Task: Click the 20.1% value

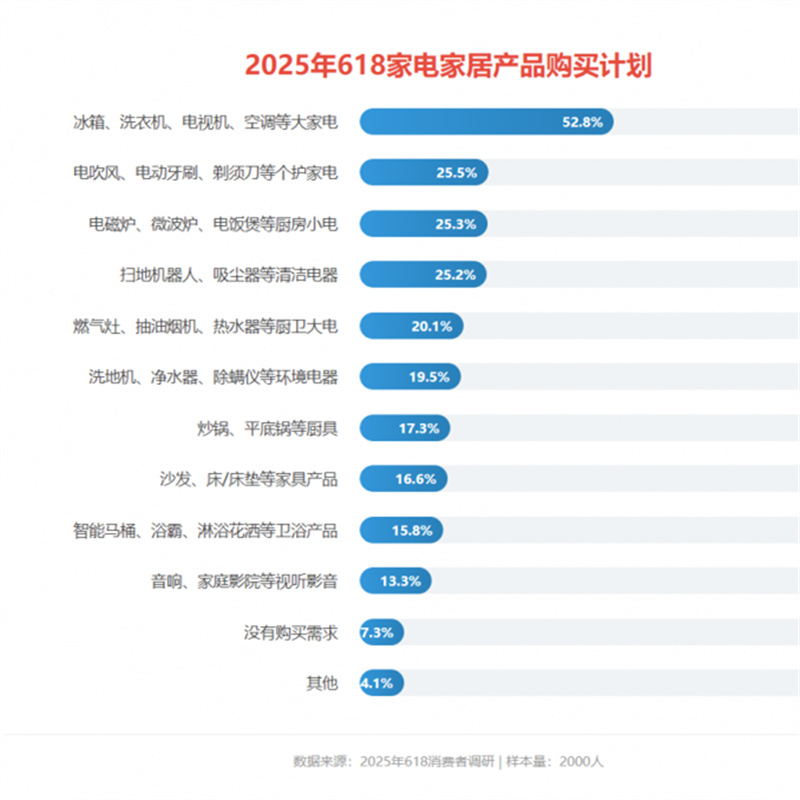Action: click(x=432, y=326)
